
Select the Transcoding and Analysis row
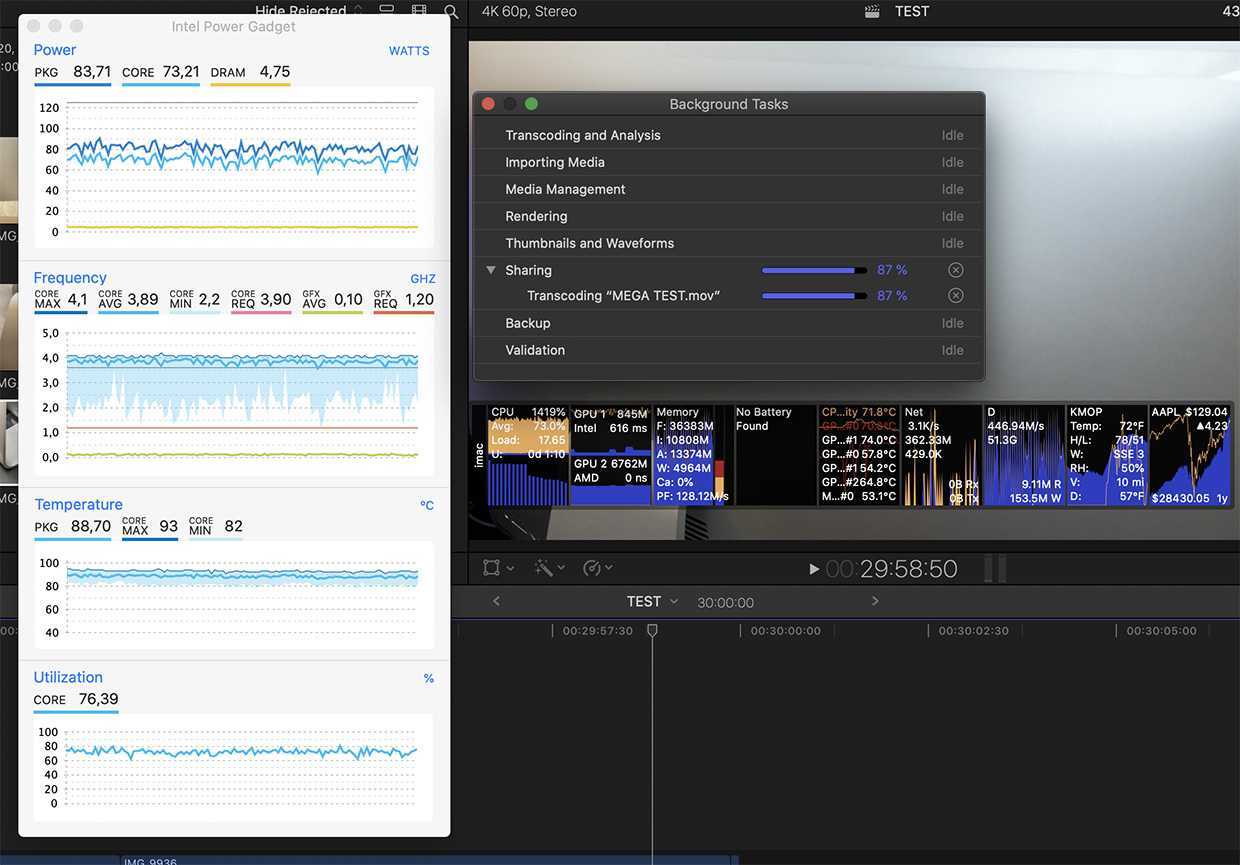pyautogui.click(x=728, y=135)
